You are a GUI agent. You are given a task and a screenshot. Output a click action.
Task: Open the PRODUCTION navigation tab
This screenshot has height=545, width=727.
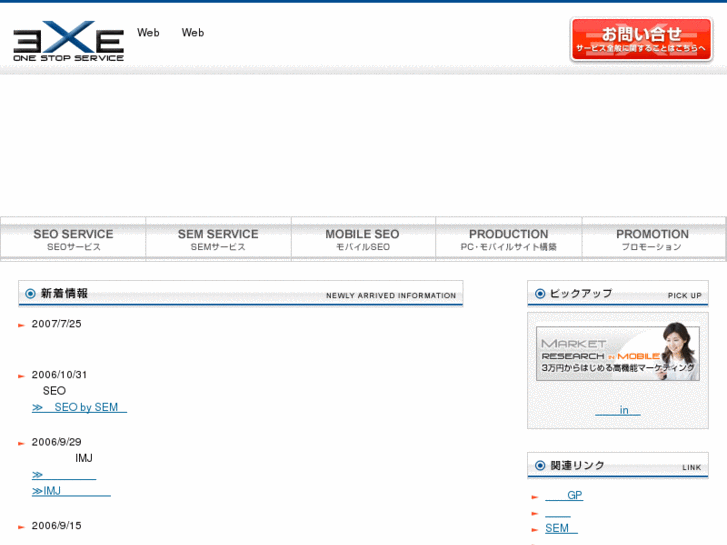(x=509, y=239)
